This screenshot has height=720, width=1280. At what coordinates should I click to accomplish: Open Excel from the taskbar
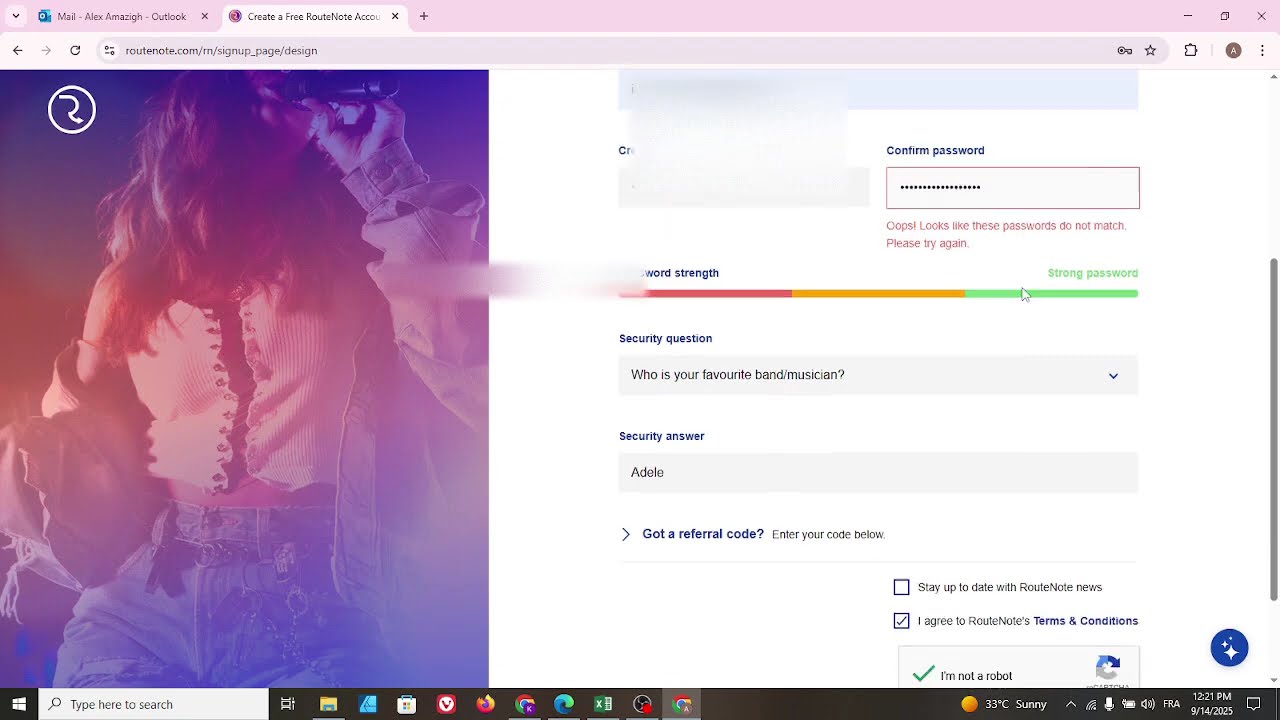(603, 704)
